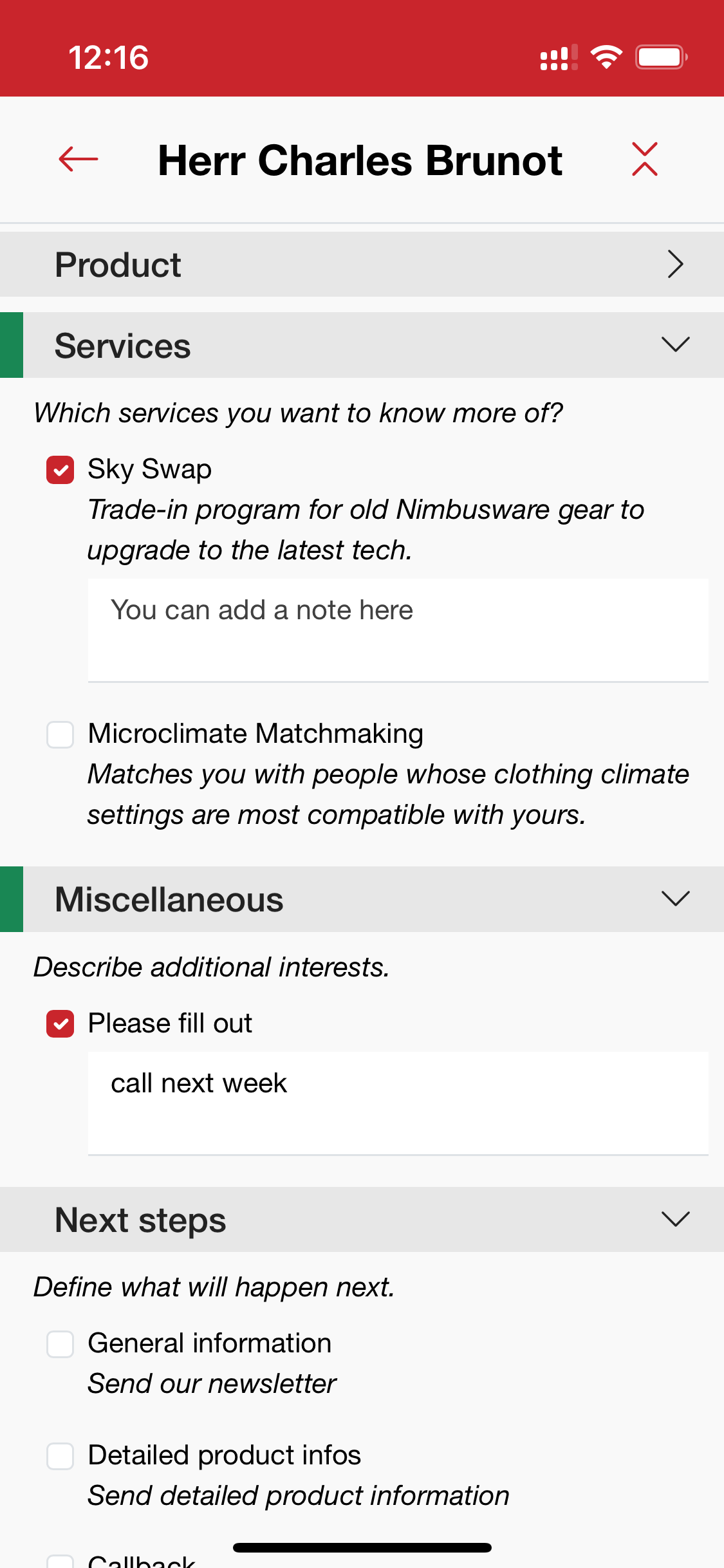Viewport: 724px width, 1568px height.
Task: Tap the Miscellaneous section header label
Action: tap(169, 899)
